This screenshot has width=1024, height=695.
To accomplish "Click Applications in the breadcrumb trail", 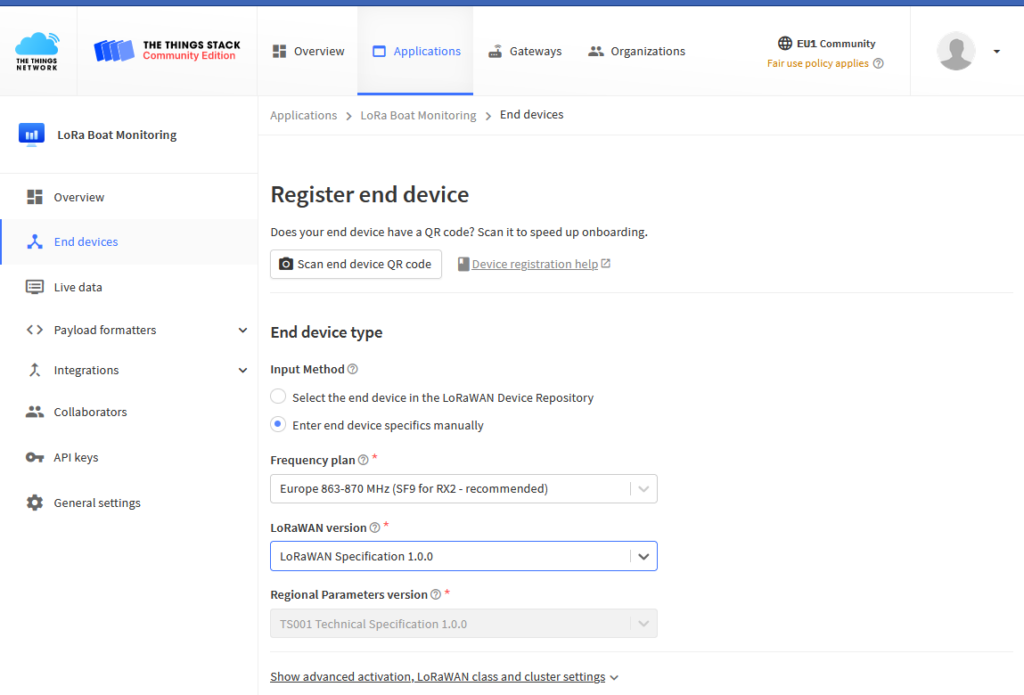I will [x=303, y=115].
